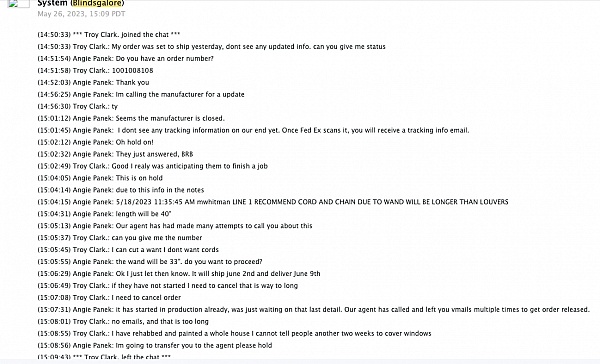Screen dimensions: 600x364
Task: Click the 'transfer you to the agent' message
Action: tap(155, 345)
